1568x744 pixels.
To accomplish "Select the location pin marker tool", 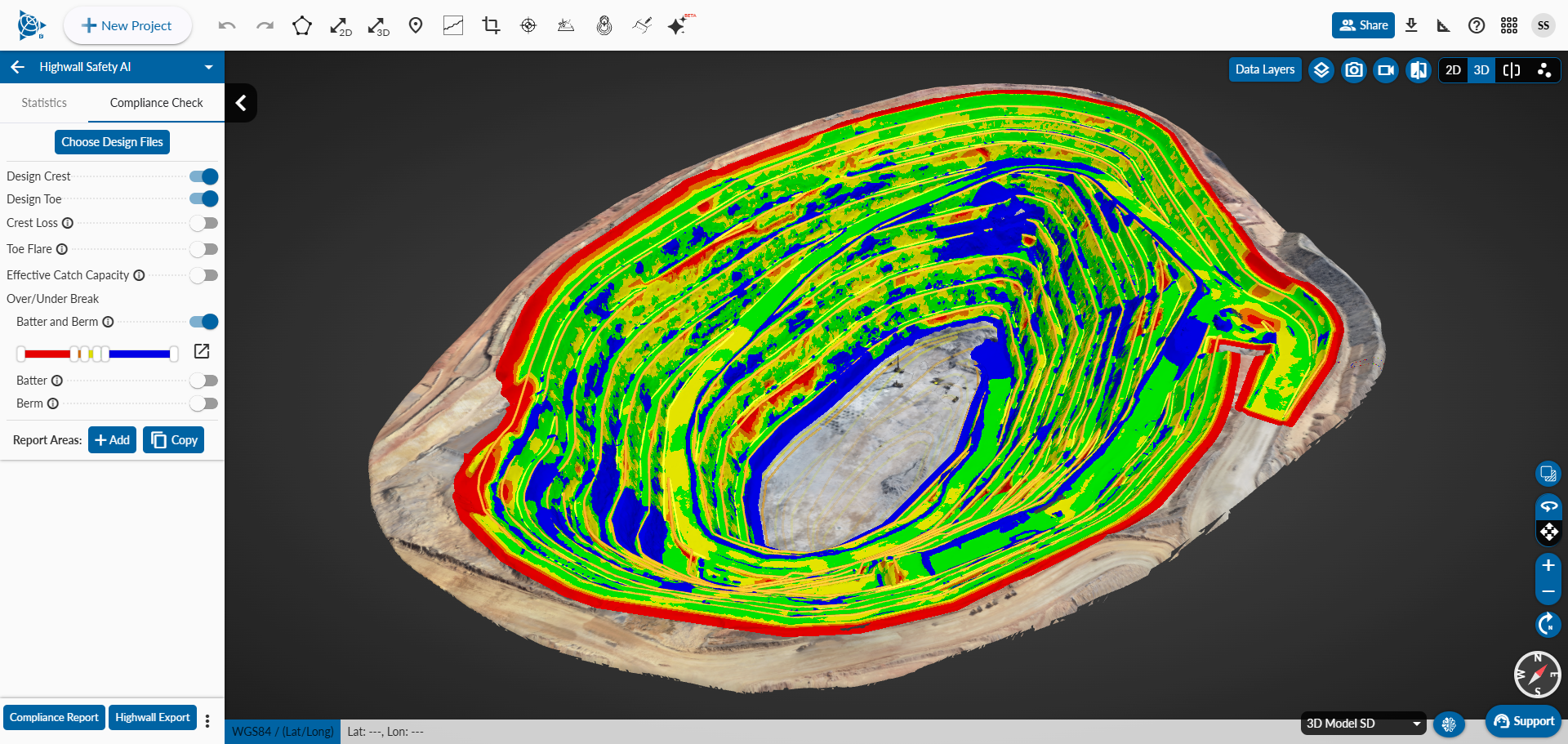I will (x=416, y=26).
